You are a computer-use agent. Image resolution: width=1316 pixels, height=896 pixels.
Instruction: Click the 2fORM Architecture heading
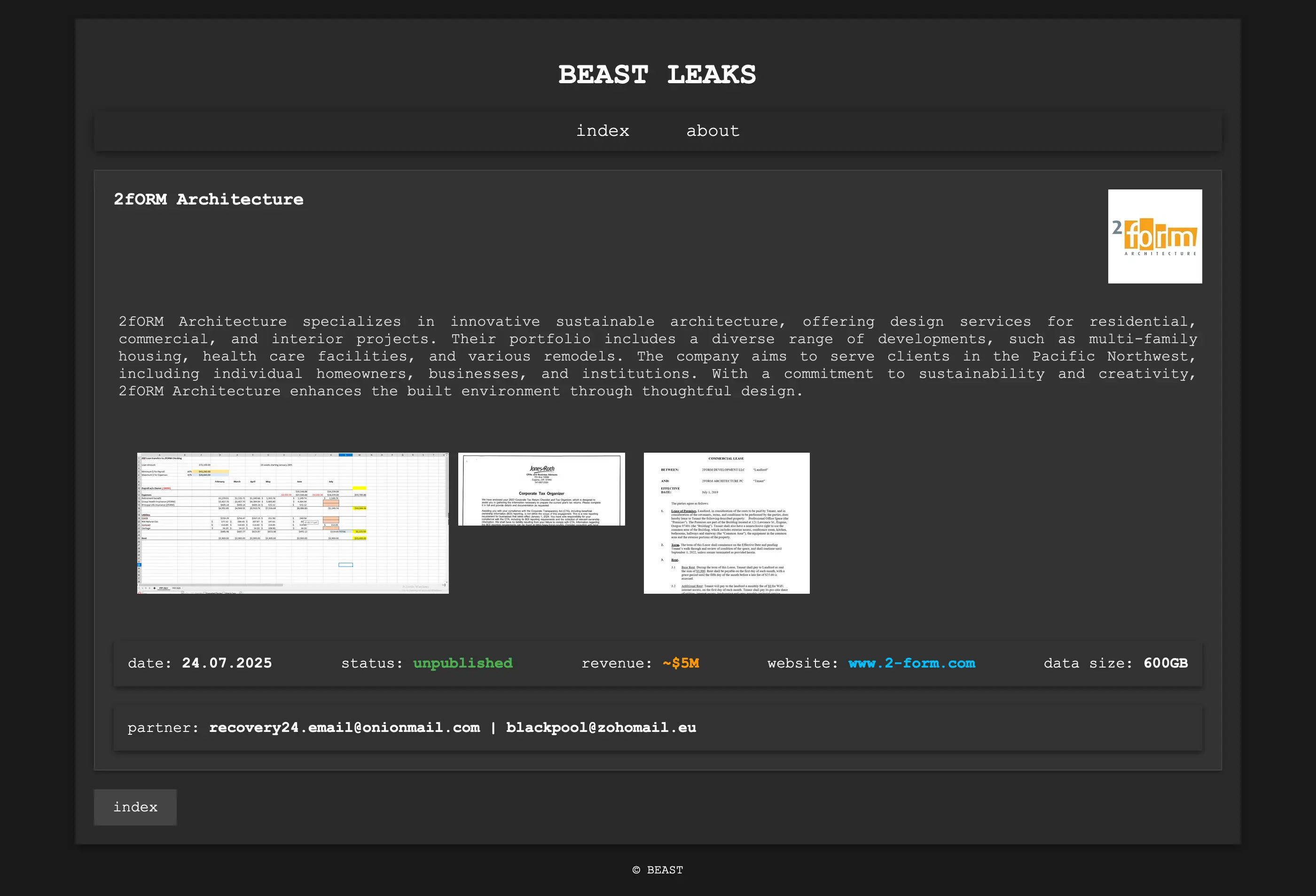[x=208, y=199]
